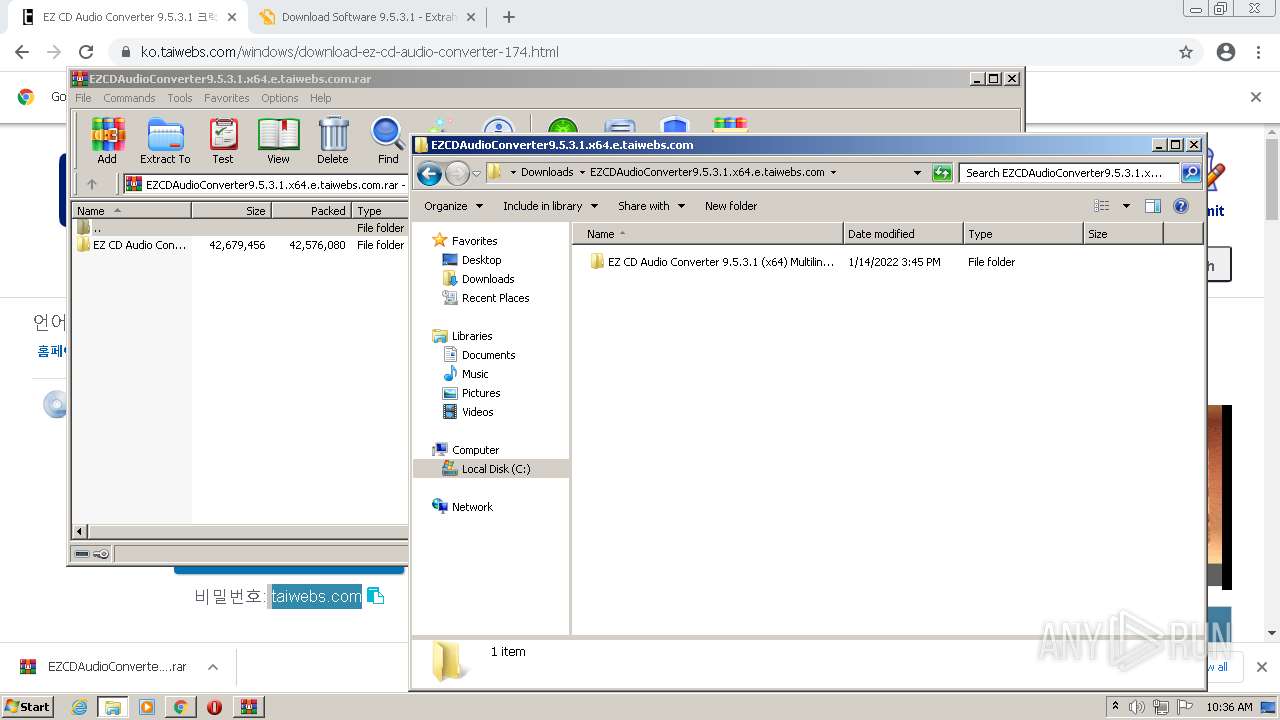The image size is (1280, 720).
Task: Expand the download item's options chevron
Action: click(x=212, y=667)
